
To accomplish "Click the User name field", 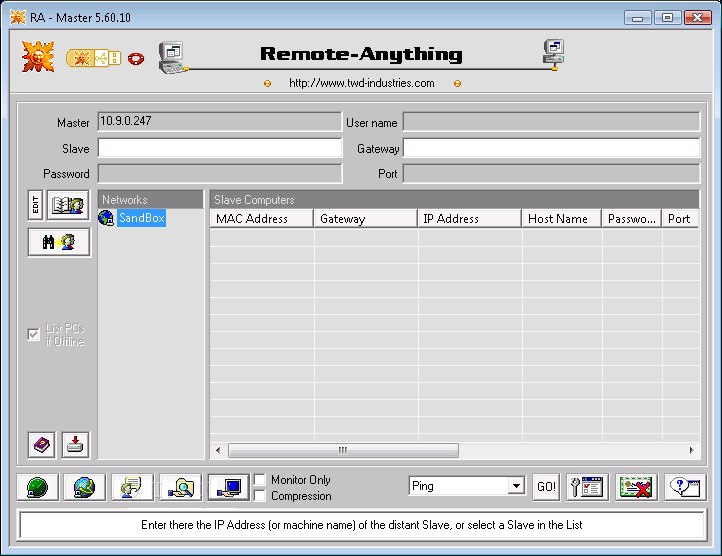I will click(x=552, y=122).
